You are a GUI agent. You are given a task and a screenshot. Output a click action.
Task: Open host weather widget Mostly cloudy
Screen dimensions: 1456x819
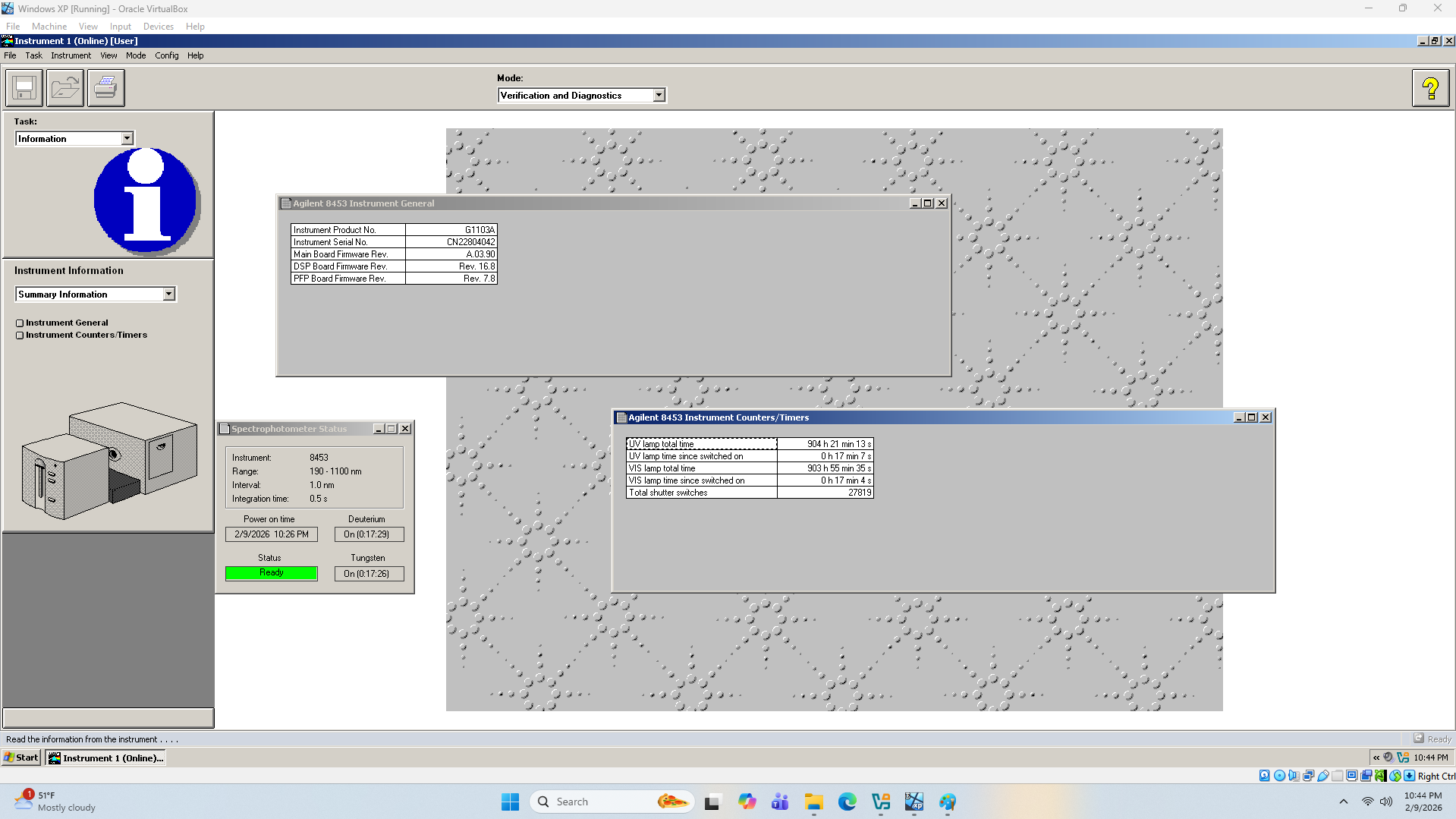[x=55, y=802]
